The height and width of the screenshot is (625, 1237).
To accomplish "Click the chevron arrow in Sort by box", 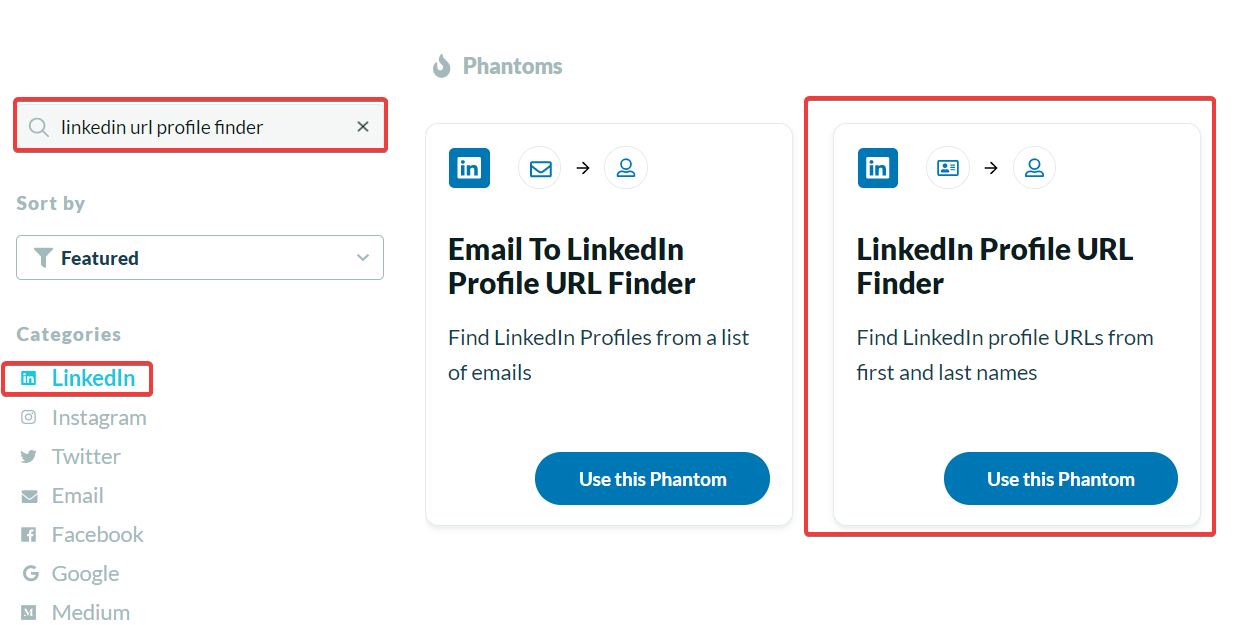I will coord(363,258).
